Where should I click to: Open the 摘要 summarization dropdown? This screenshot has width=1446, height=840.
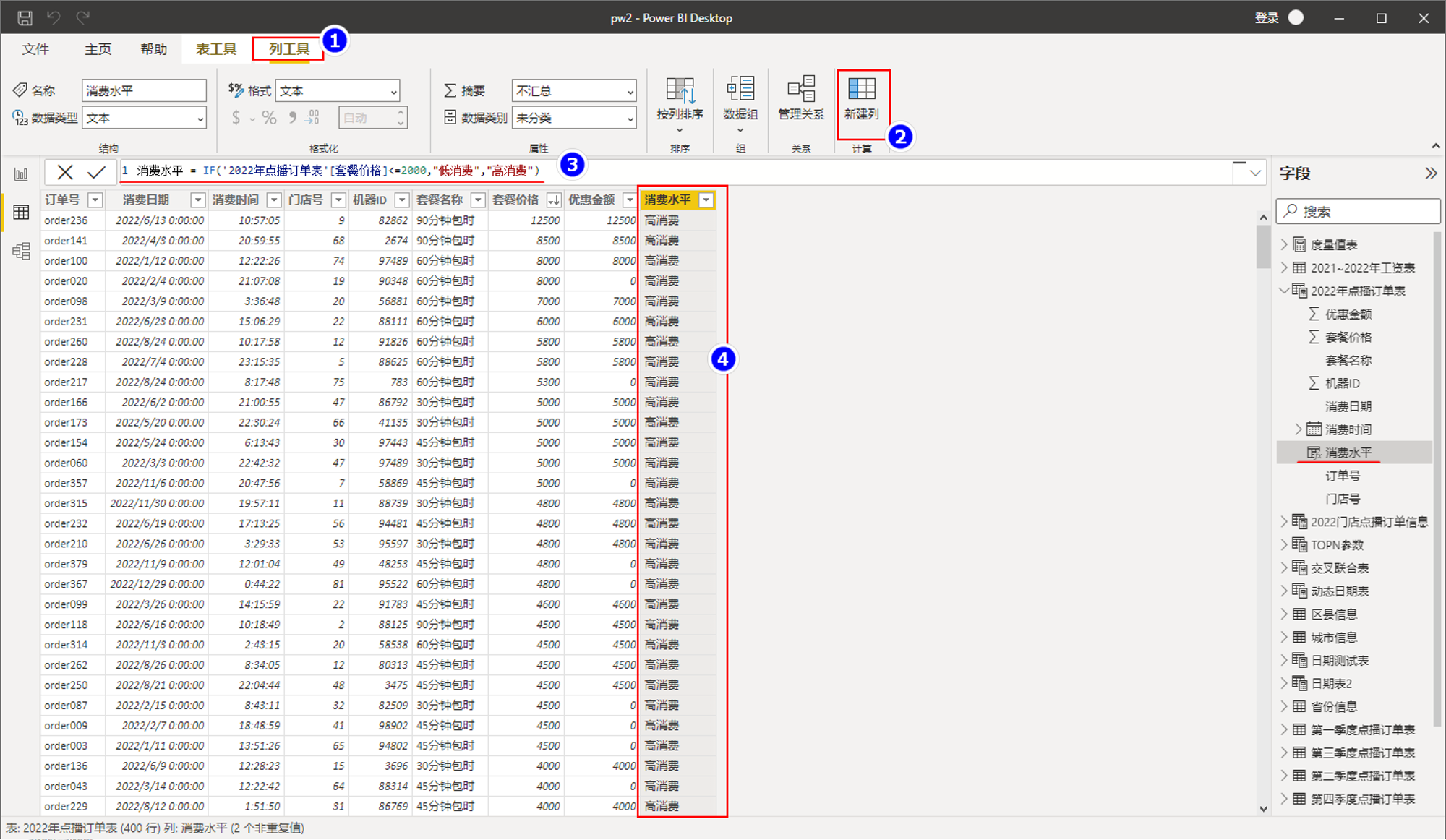[x=574, y=91]
